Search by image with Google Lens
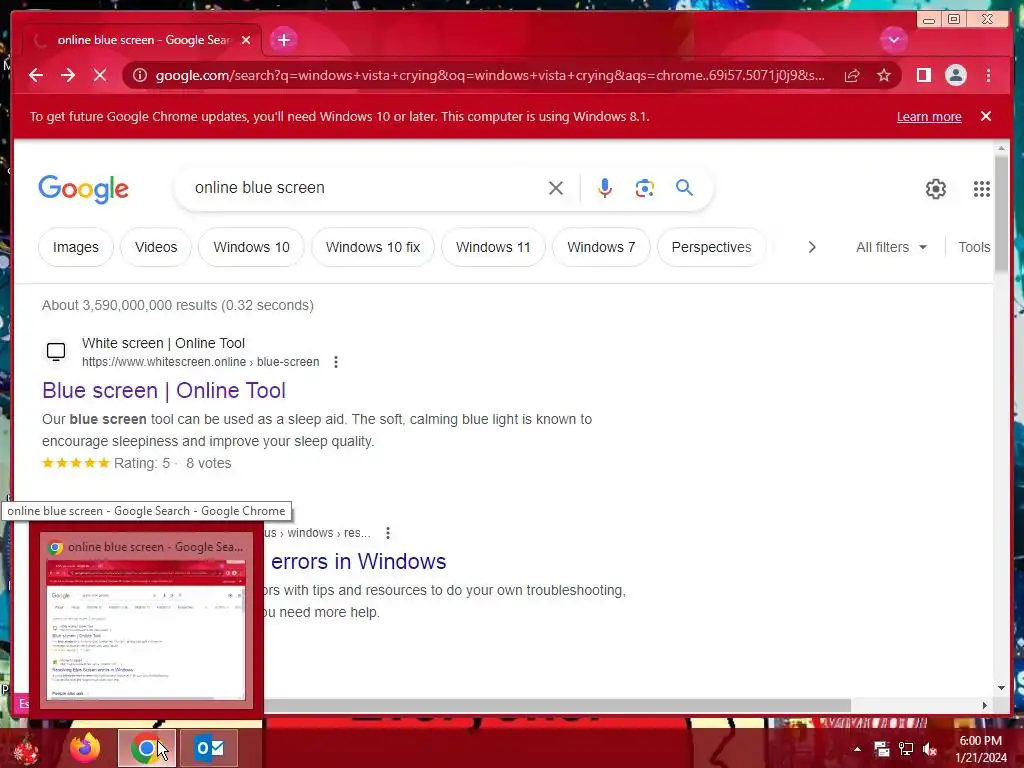This screenshot has height=768, width=1024. pos(645,188)
